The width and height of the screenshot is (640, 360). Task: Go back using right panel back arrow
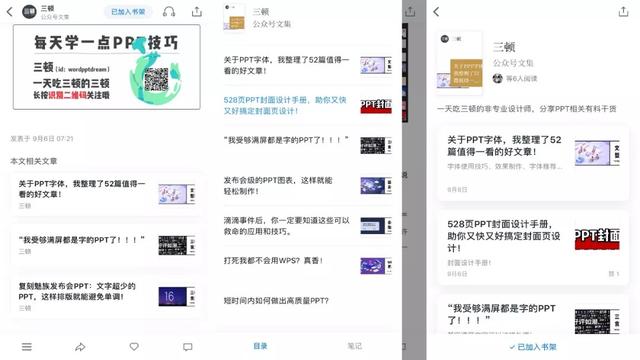(x=436, y=11)
